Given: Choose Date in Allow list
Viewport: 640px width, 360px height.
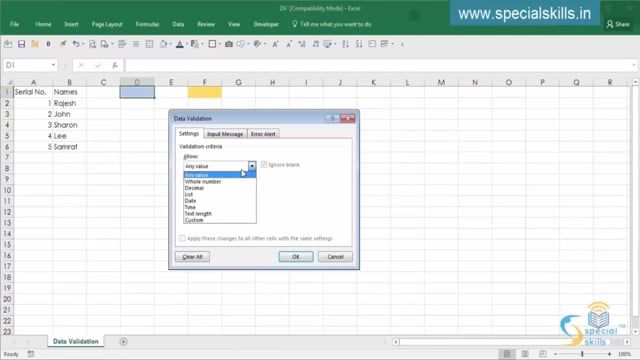Looking at the screenshot, I should (x=220, y=201).
